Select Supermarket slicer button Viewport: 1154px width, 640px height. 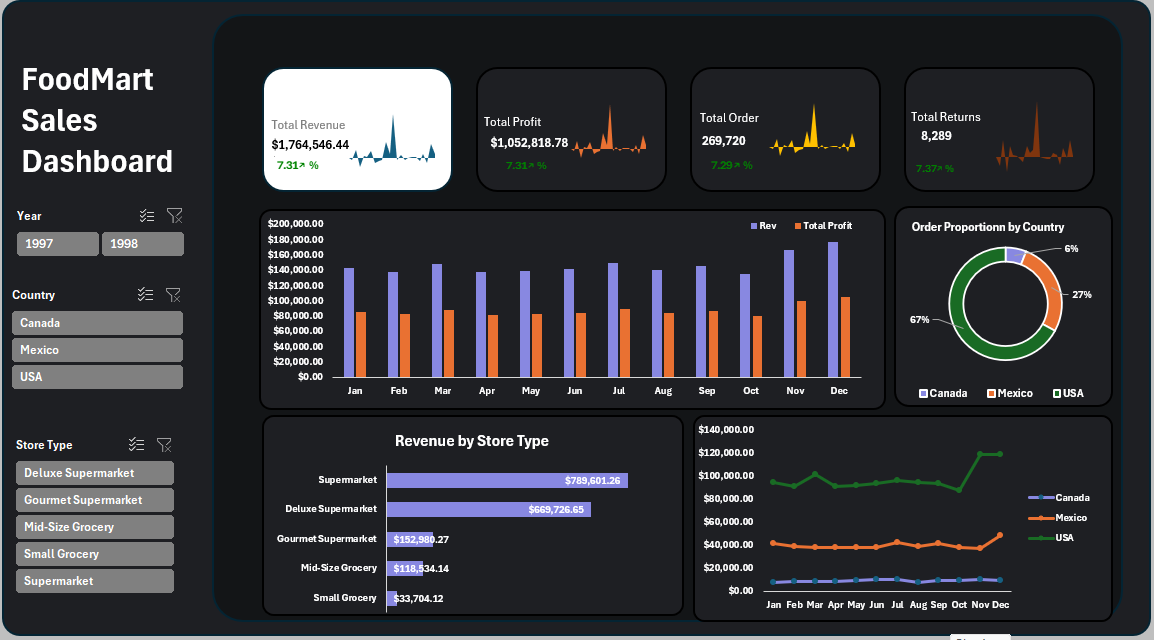[95, 581]
